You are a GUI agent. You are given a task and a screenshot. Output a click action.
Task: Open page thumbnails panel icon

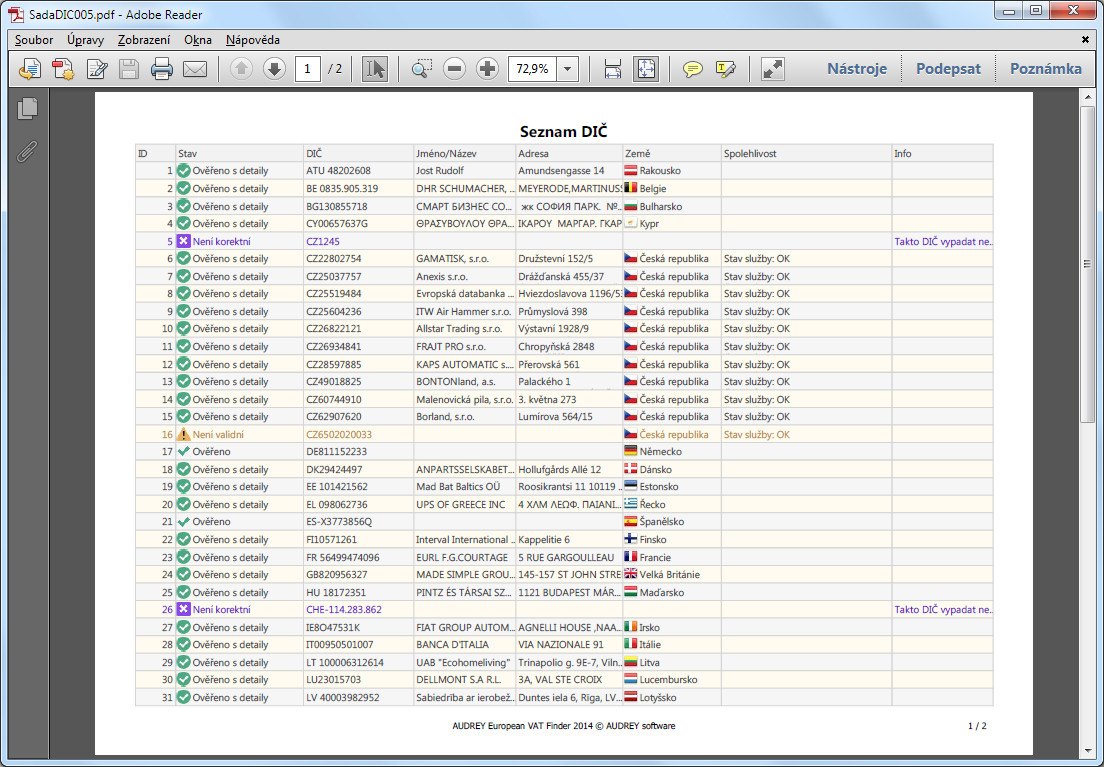27,108
